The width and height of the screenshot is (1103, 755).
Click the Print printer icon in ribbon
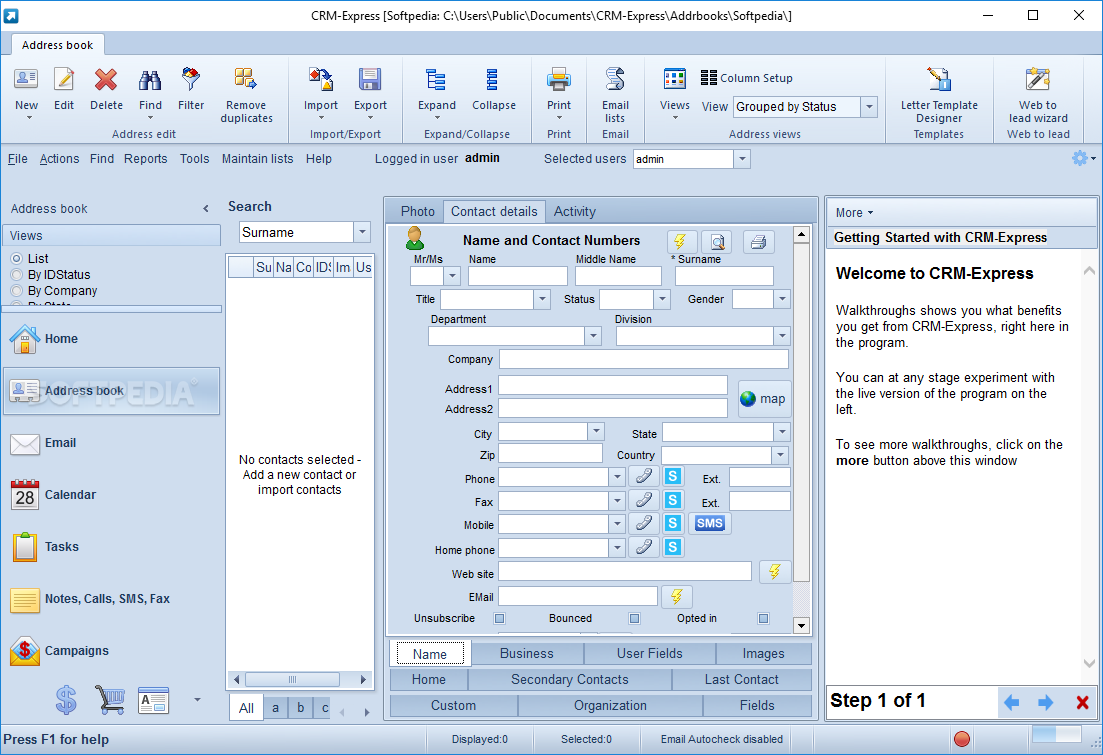click(x=559, y=80)
